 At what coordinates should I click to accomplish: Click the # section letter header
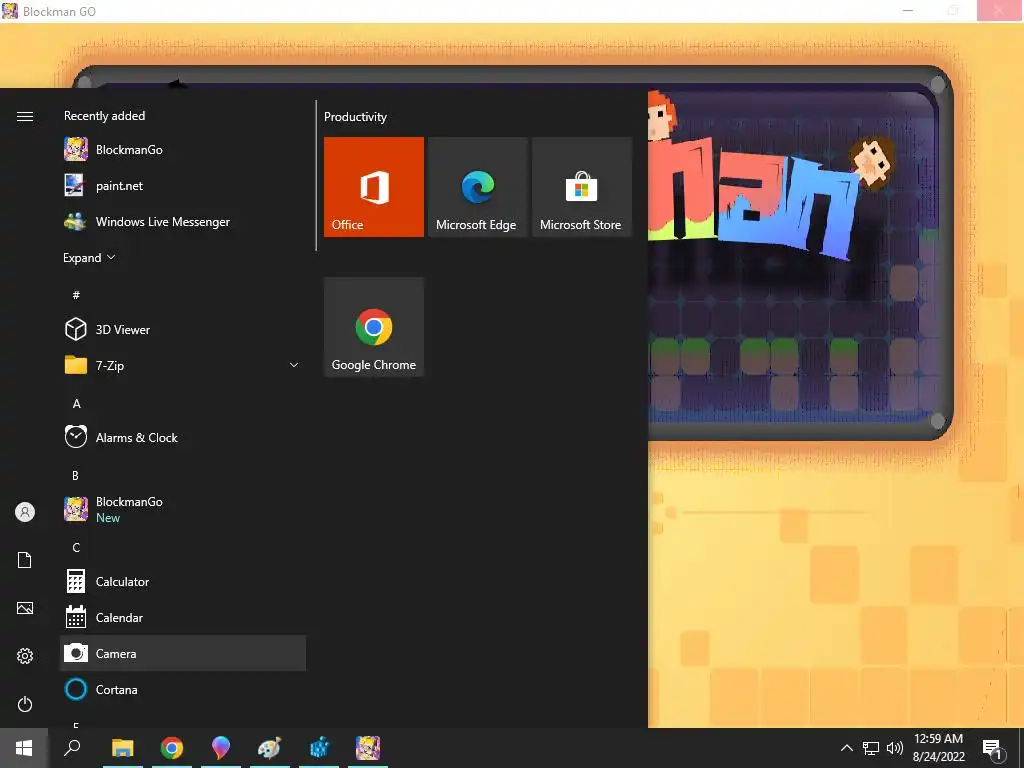coord(76,295)
